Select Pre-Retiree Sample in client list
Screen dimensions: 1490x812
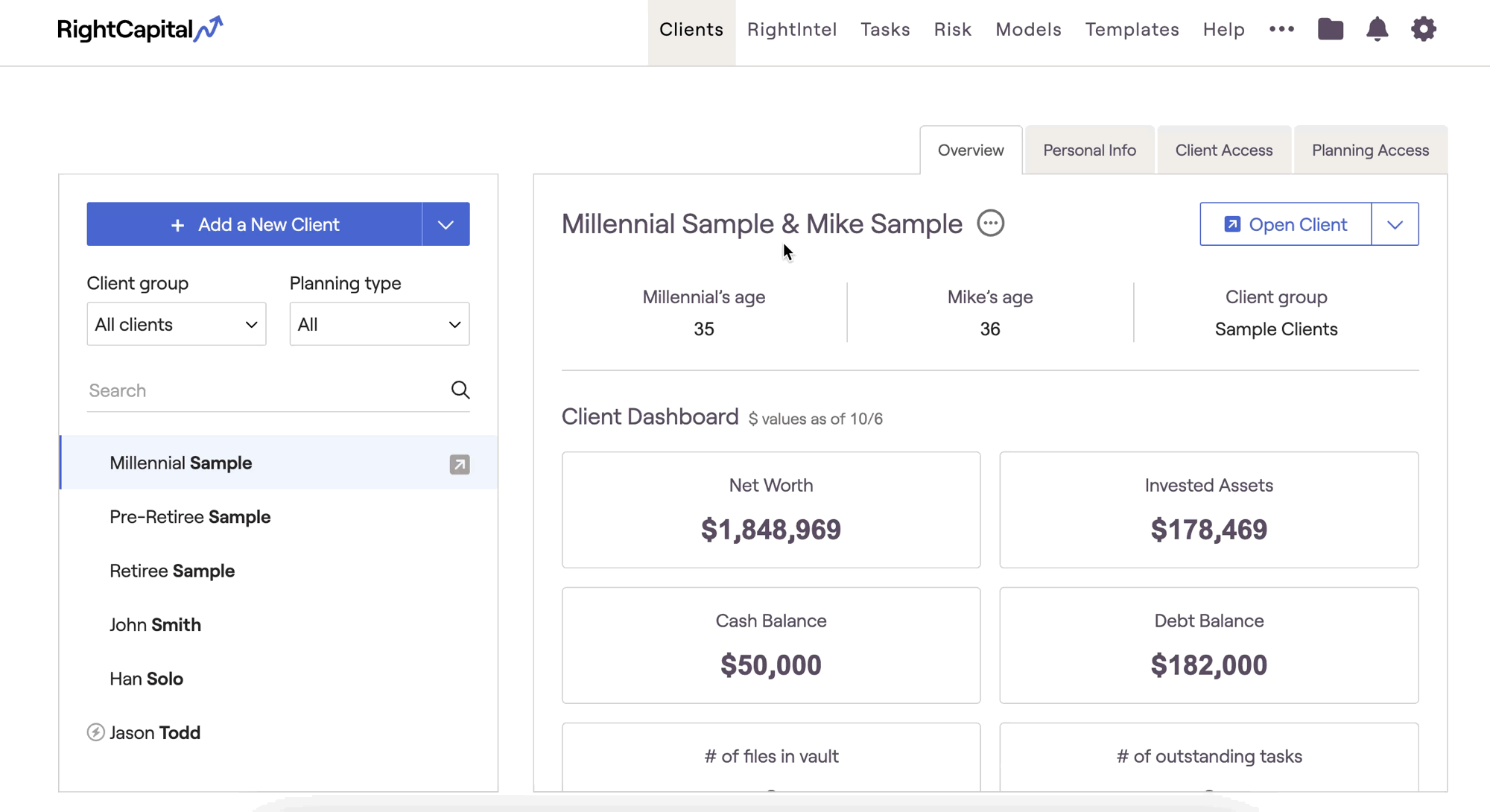click(190, 517)
